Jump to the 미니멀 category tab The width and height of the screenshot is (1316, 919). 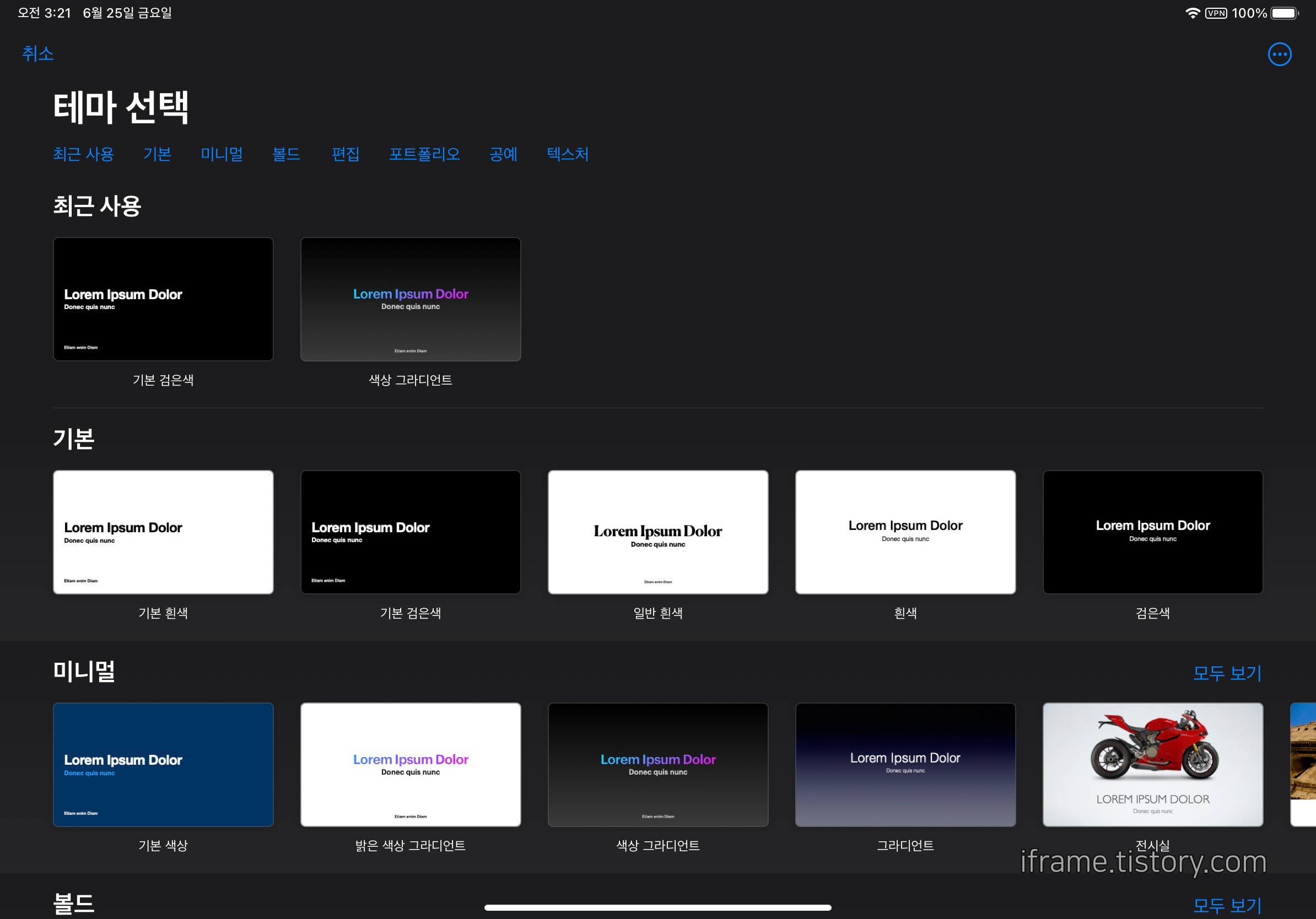pyautogui.click(x=221, y=154)
